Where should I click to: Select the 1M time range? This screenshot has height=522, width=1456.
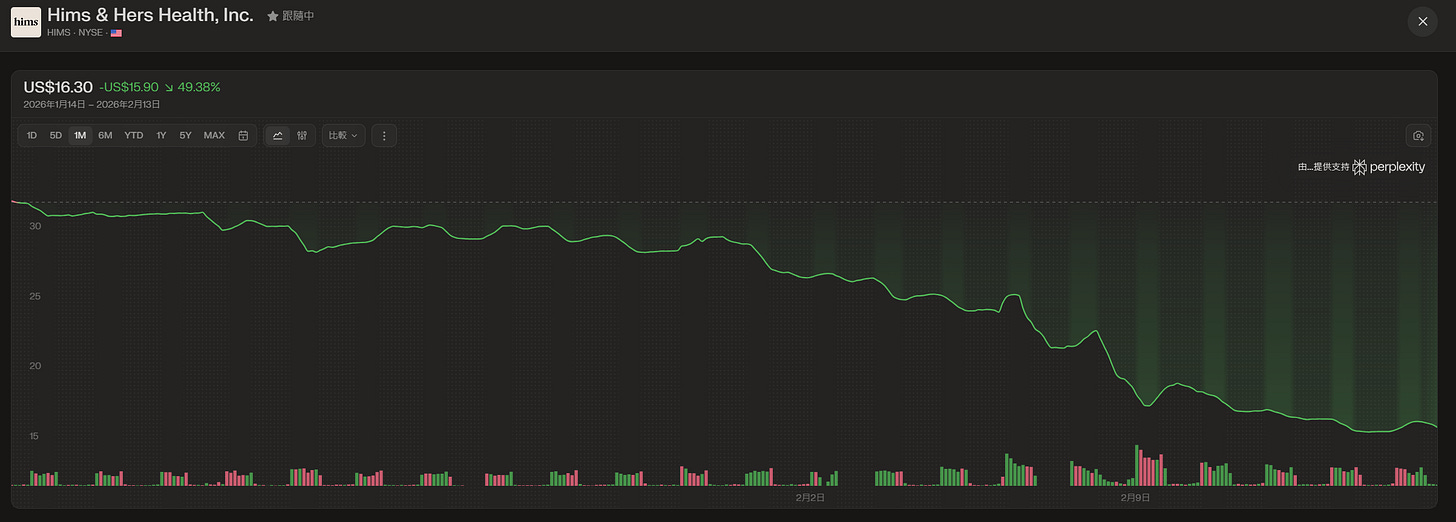[x=80, y=135]
